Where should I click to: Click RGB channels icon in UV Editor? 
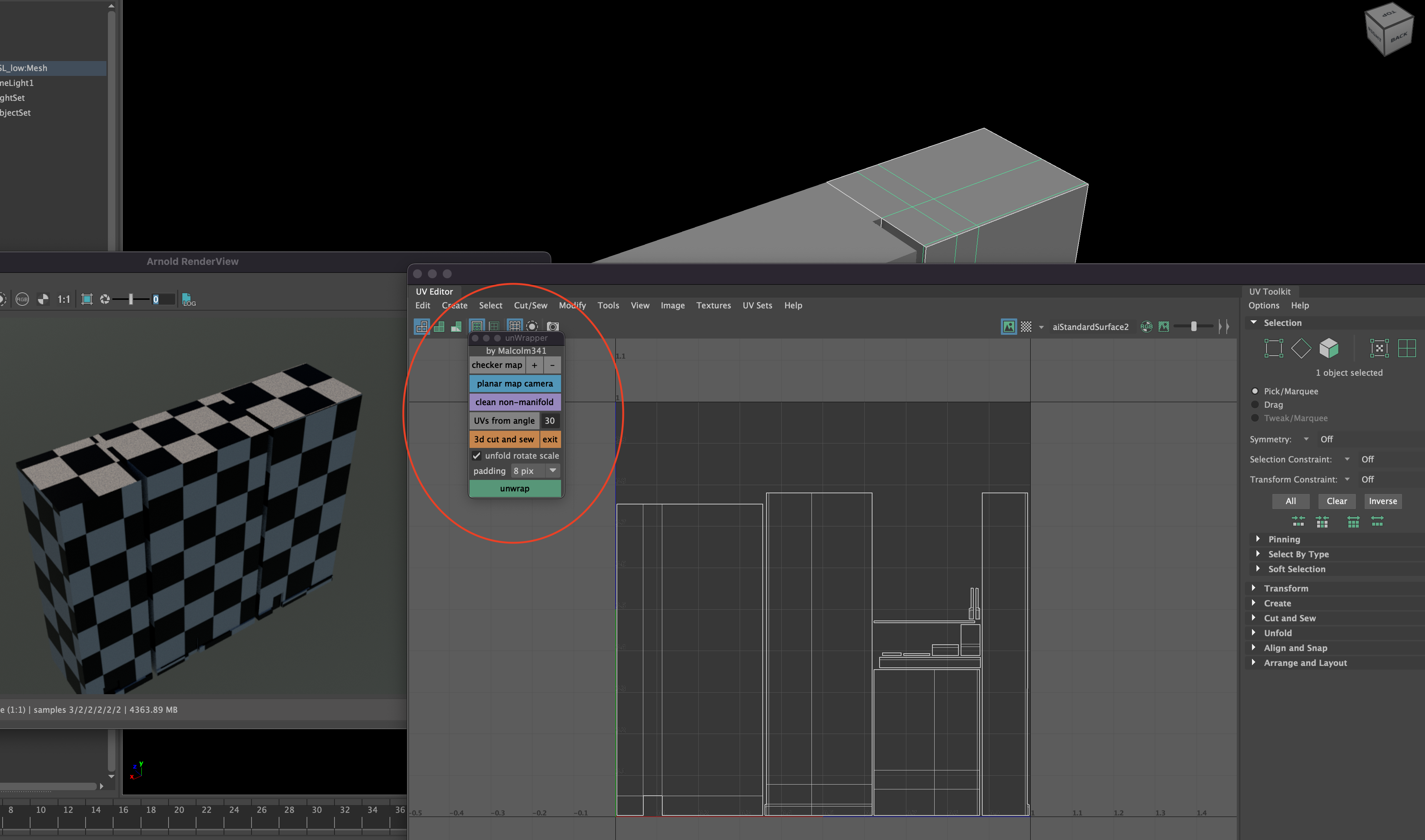click(1146, 327)
